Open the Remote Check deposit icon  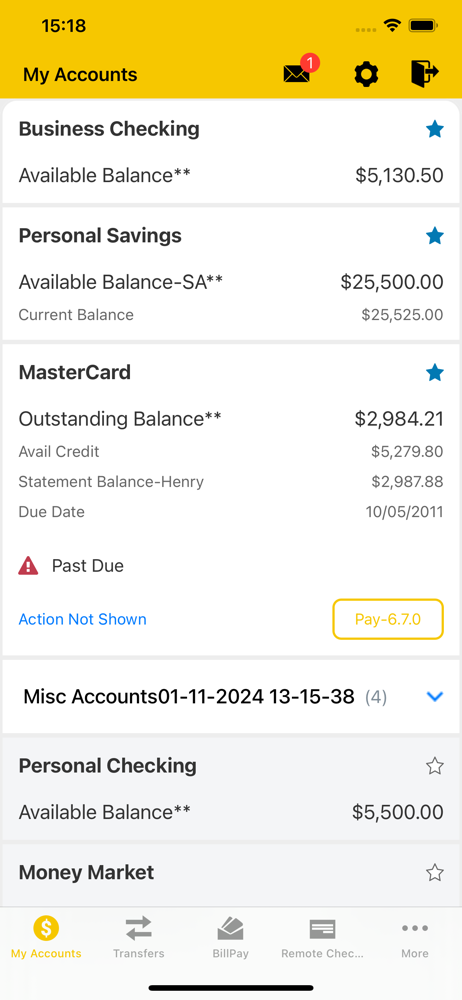[323, 929]
